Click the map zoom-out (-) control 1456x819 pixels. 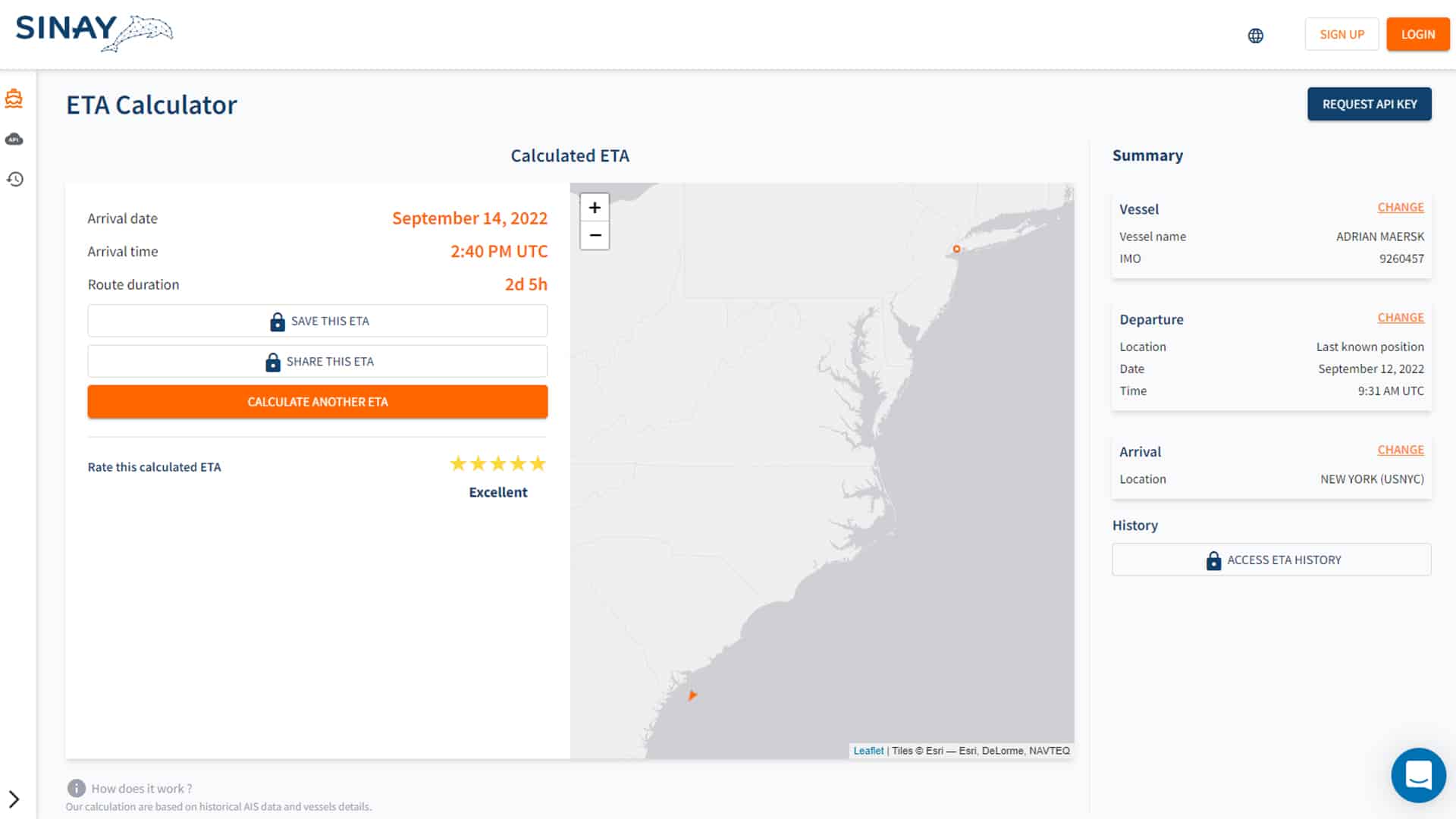pyautogui.click(x=594, y=235)
